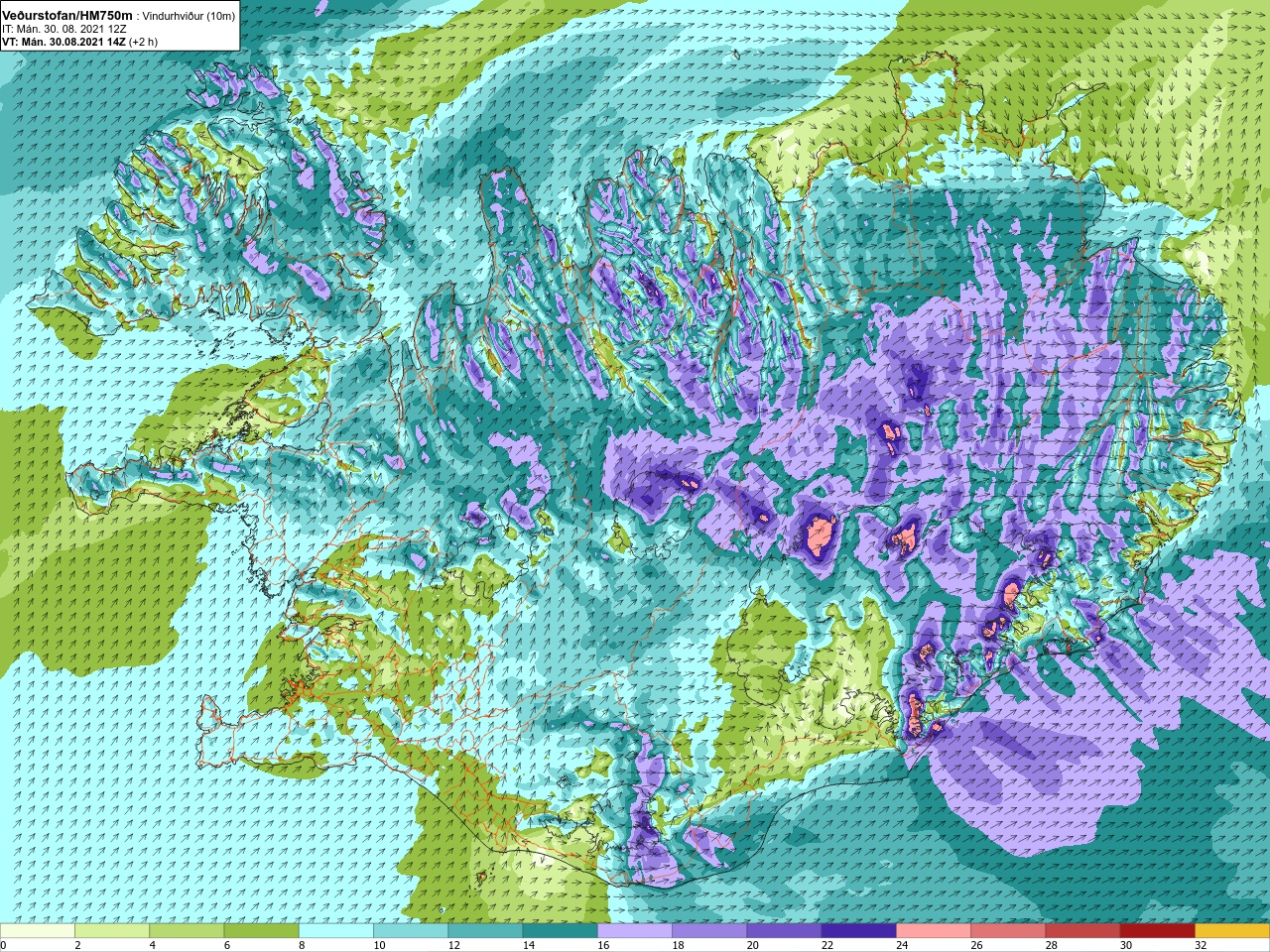Screen dimensions: 1270x952
Task: Select the red 28–30 legend swatch
Action: point(1082,931)
